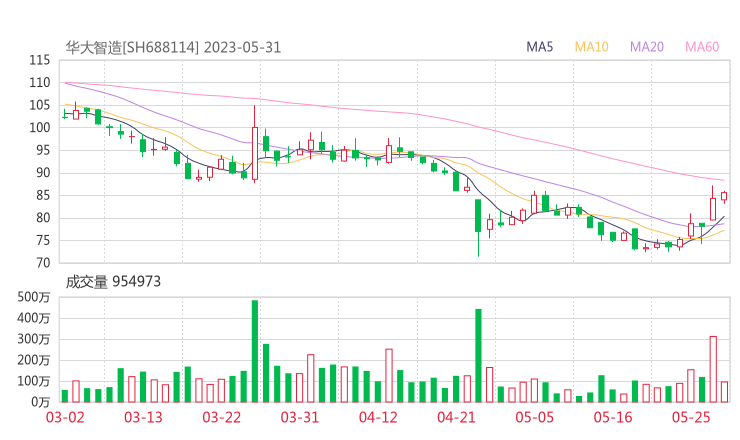
Task: Click the 95 price axis label
Action: (x=43, y=150)
